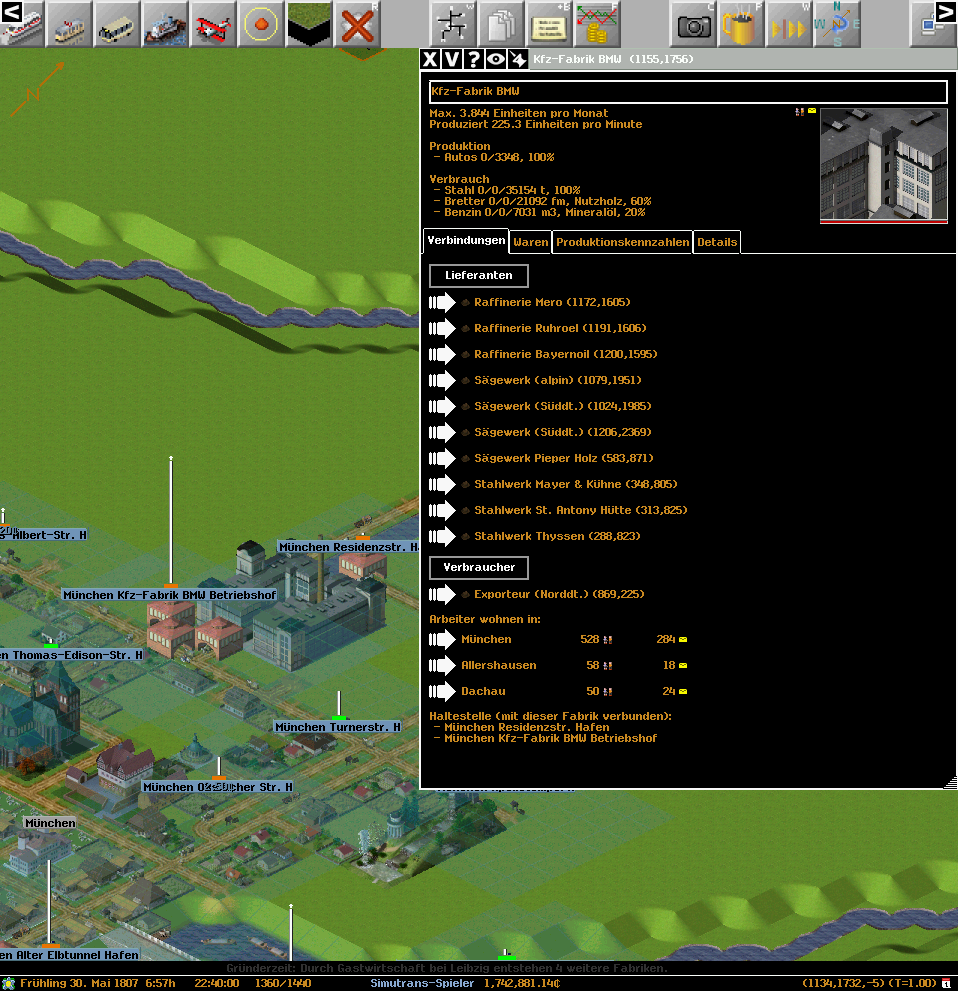Viewport: 958px width, 991px height.
Task: Switch to the Produktionskennzahlen tab
Action: (622, 242)
